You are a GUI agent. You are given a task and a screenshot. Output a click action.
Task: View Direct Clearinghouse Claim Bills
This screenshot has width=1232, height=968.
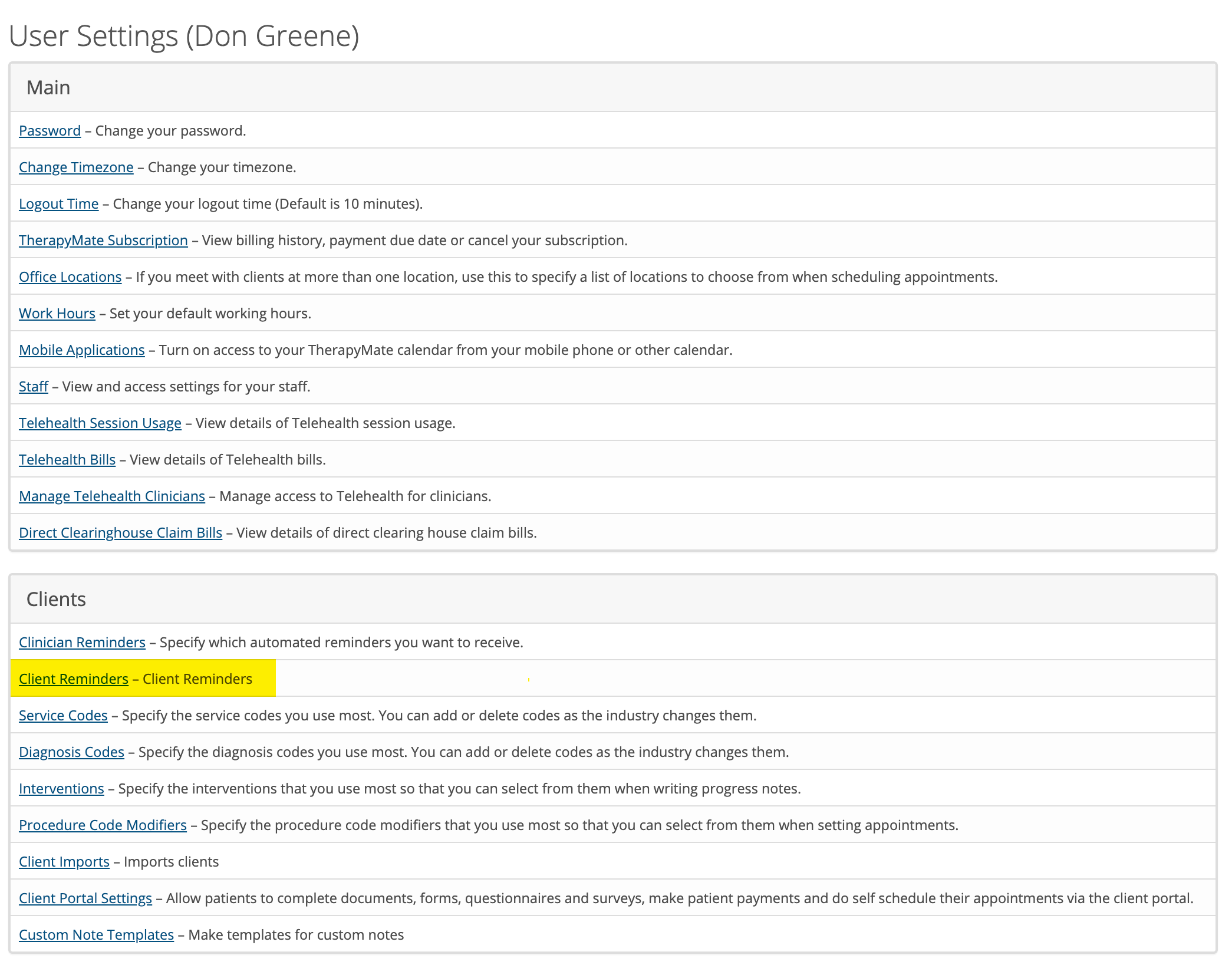tap(120, 532)
